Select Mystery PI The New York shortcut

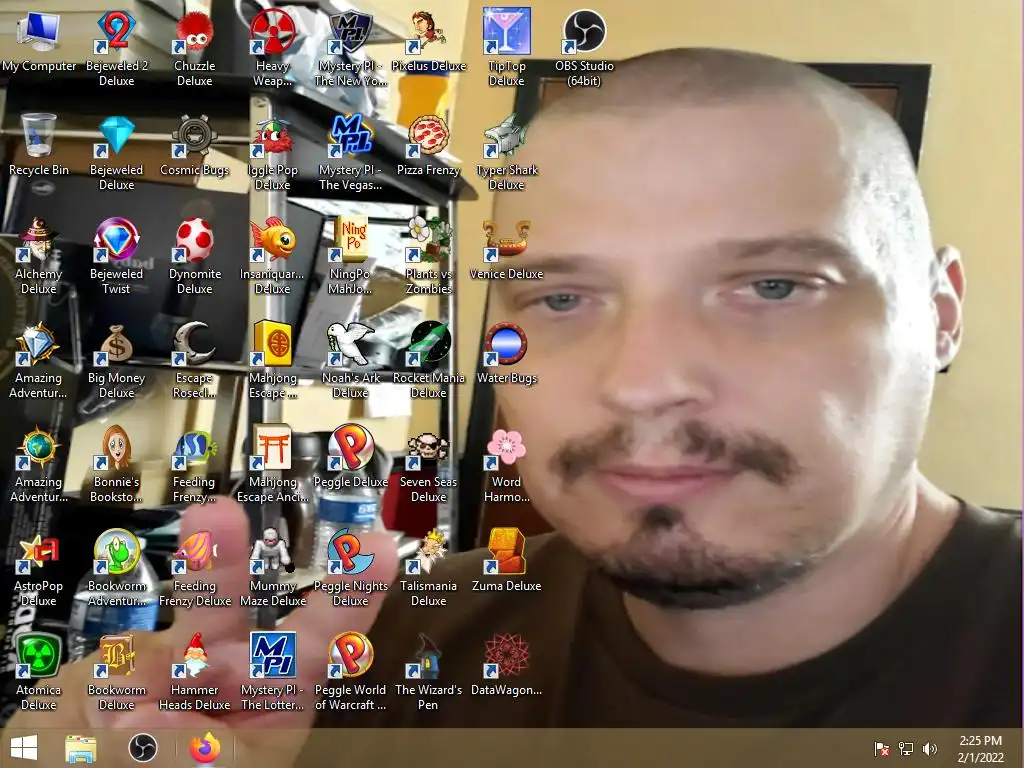coord(351,49)
